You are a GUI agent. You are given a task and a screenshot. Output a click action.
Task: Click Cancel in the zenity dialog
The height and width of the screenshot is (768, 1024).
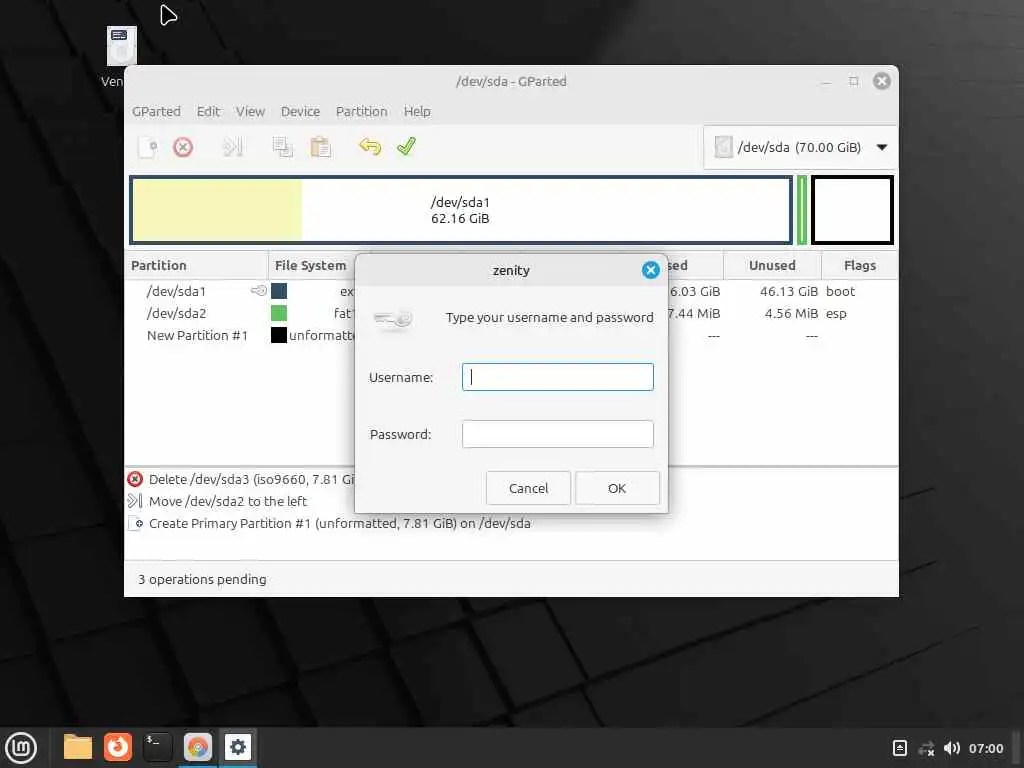click(528, 488)
